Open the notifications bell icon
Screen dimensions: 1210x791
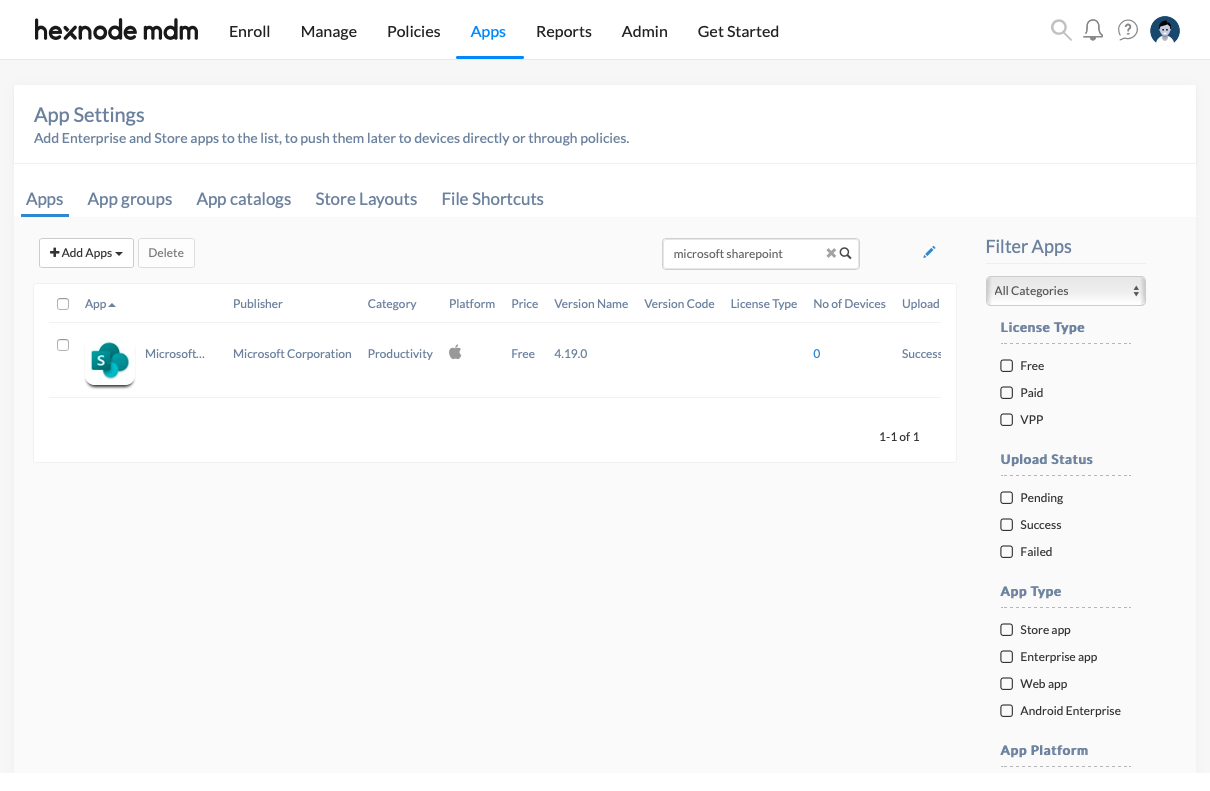(x=1094, y=30)
